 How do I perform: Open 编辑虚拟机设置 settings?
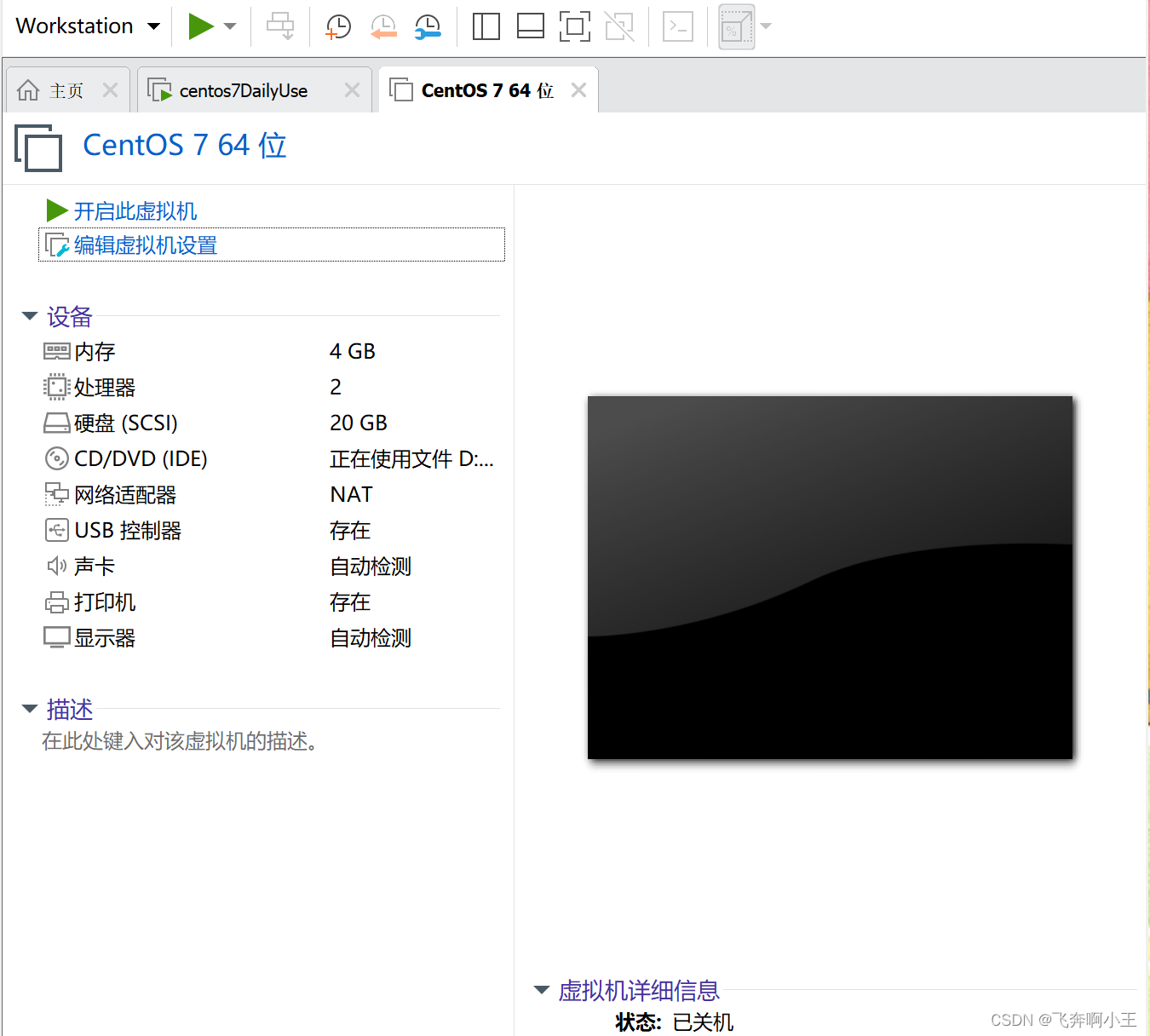pyautogui.click(x=144, y=245)
